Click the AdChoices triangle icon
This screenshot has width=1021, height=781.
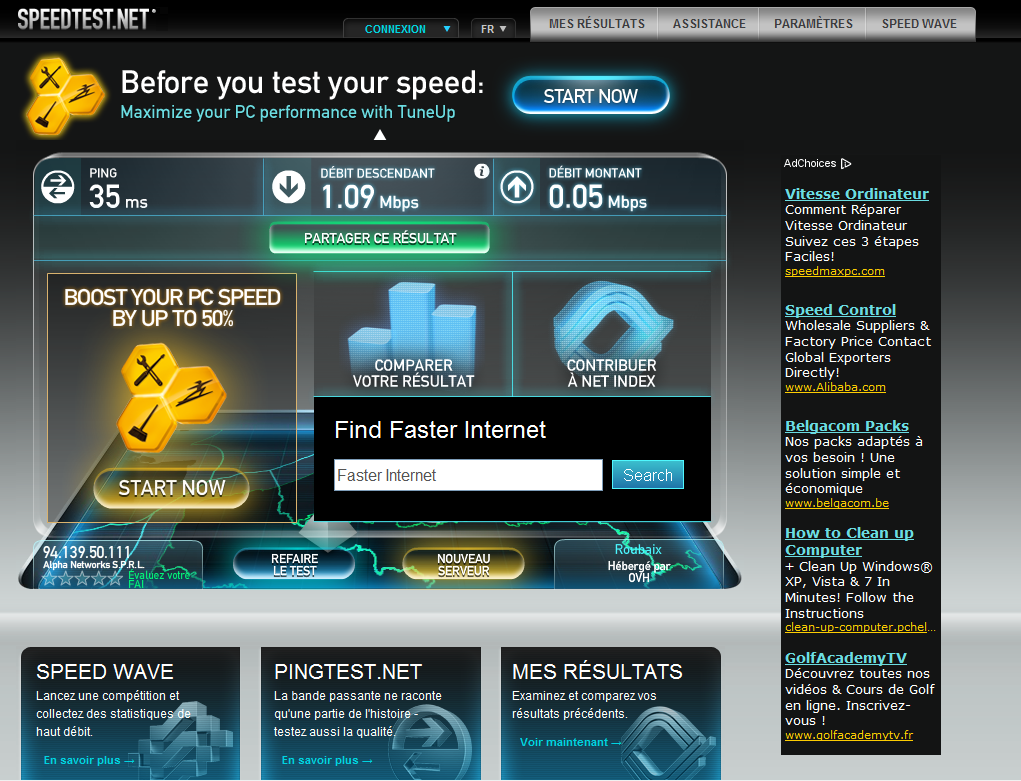[846, 163]
